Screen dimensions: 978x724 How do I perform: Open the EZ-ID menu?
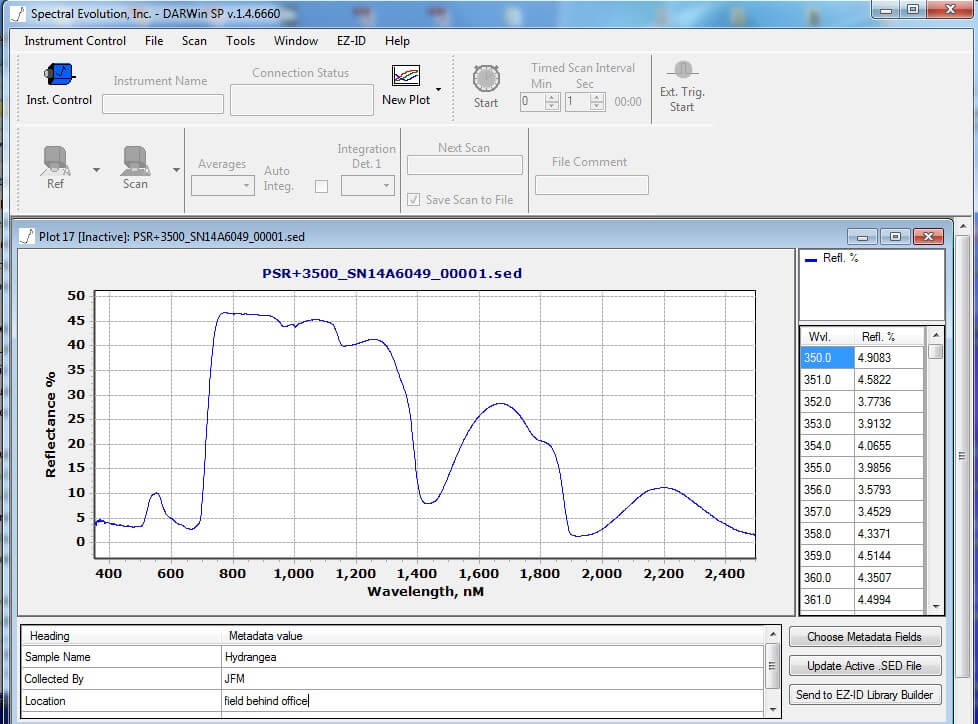coord(351,41)
